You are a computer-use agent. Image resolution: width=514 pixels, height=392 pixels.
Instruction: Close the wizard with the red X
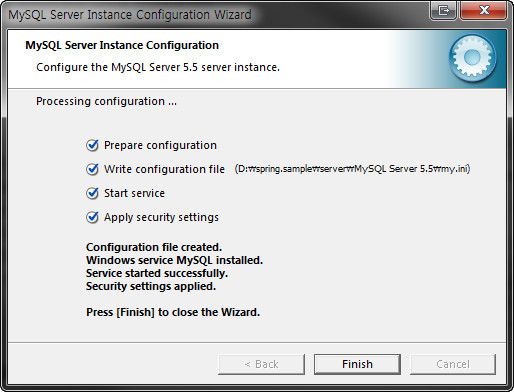(484, 10)
